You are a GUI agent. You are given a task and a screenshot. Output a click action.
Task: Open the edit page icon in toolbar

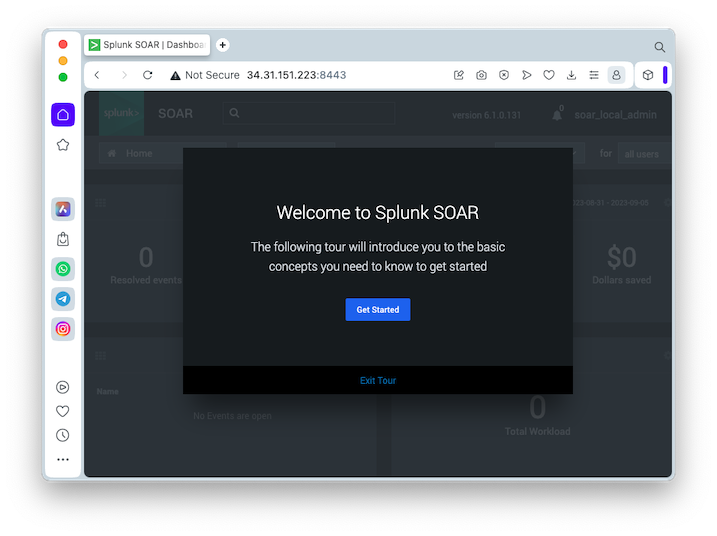[x=459, y=75]
